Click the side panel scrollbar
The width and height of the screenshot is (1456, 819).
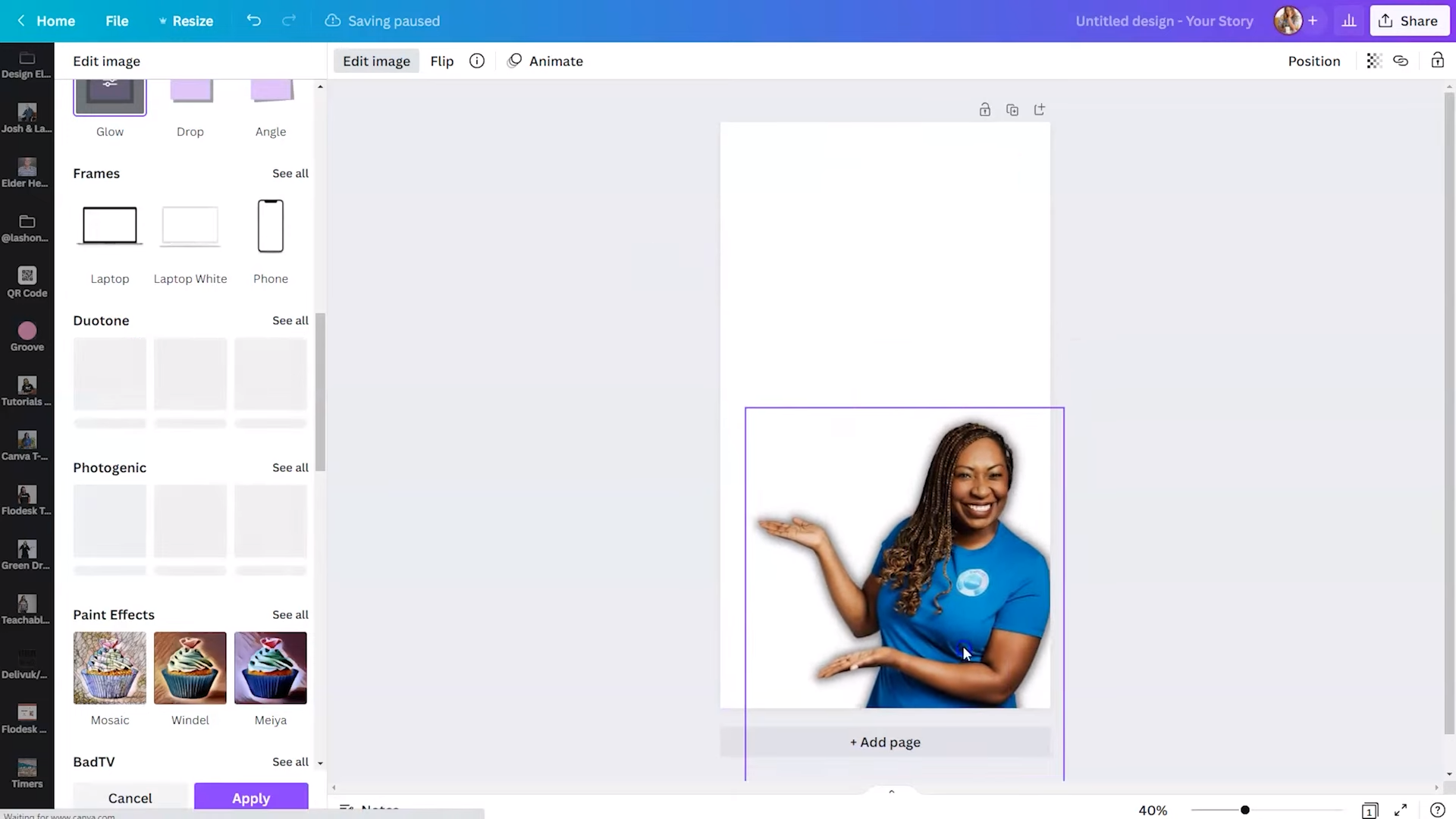(320, 392)
